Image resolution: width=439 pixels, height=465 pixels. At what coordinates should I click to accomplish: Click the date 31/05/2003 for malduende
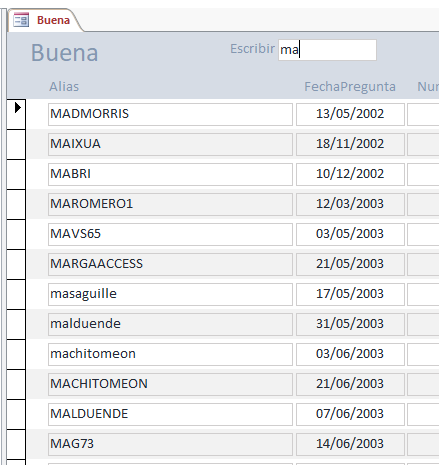click(x=350, y=324)
